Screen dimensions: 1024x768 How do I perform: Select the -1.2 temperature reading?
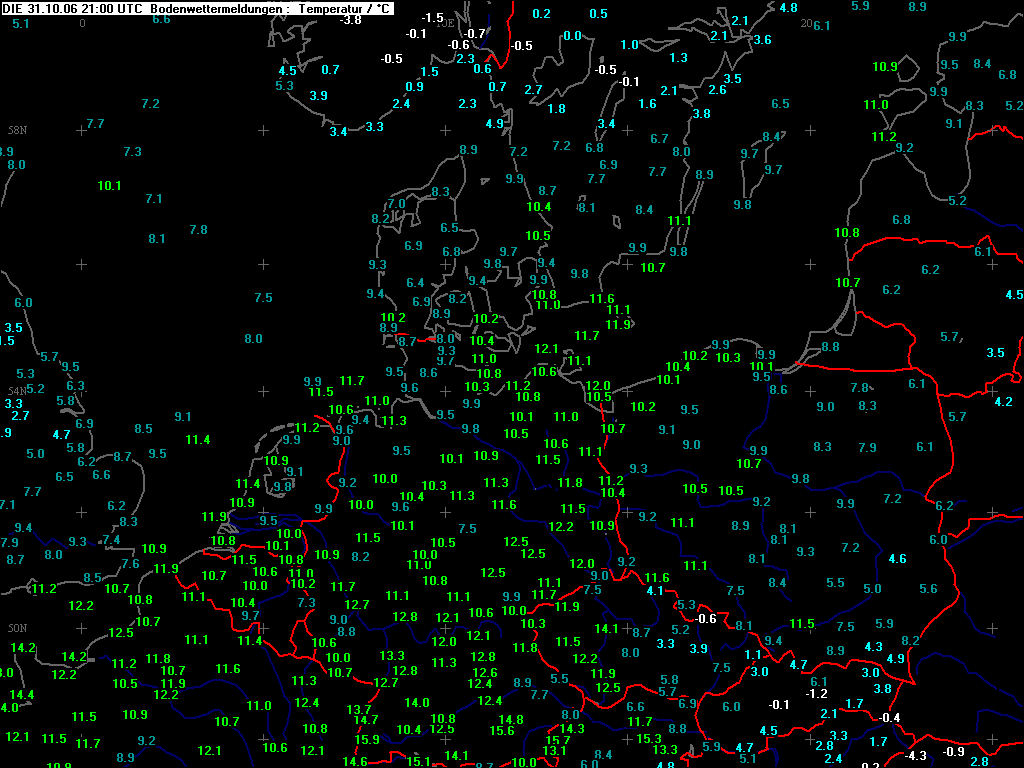[816, 694]
